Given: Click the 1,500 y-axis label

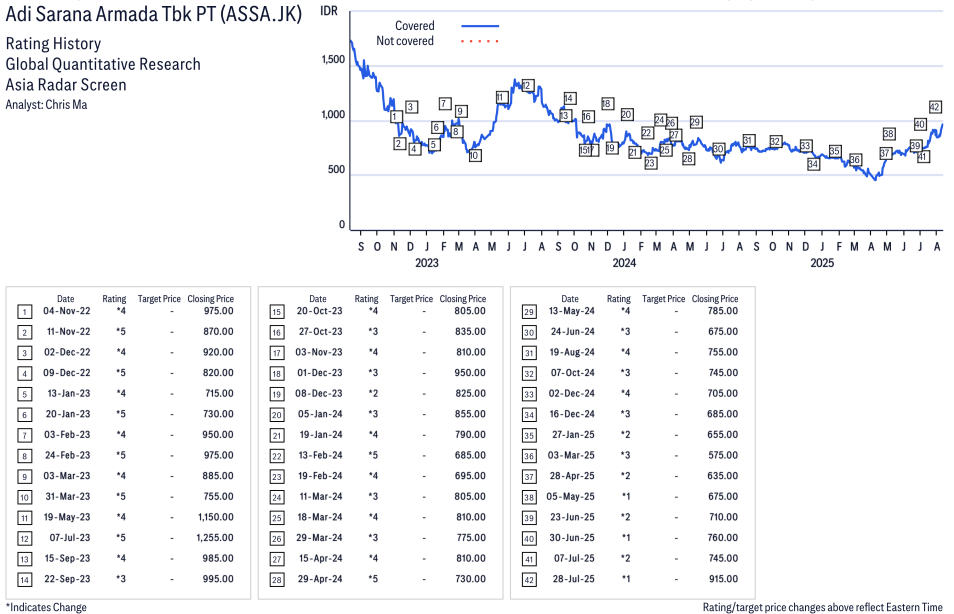Looking at the screenshot, I should 333,60.
